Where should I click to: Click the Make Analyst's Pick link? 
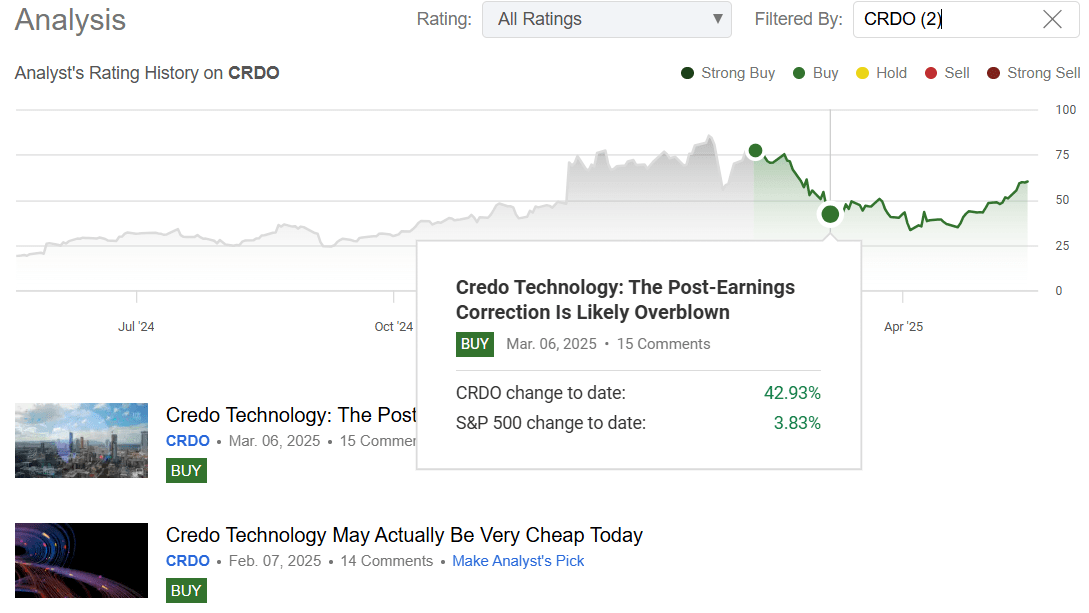(x=518, y=561)
